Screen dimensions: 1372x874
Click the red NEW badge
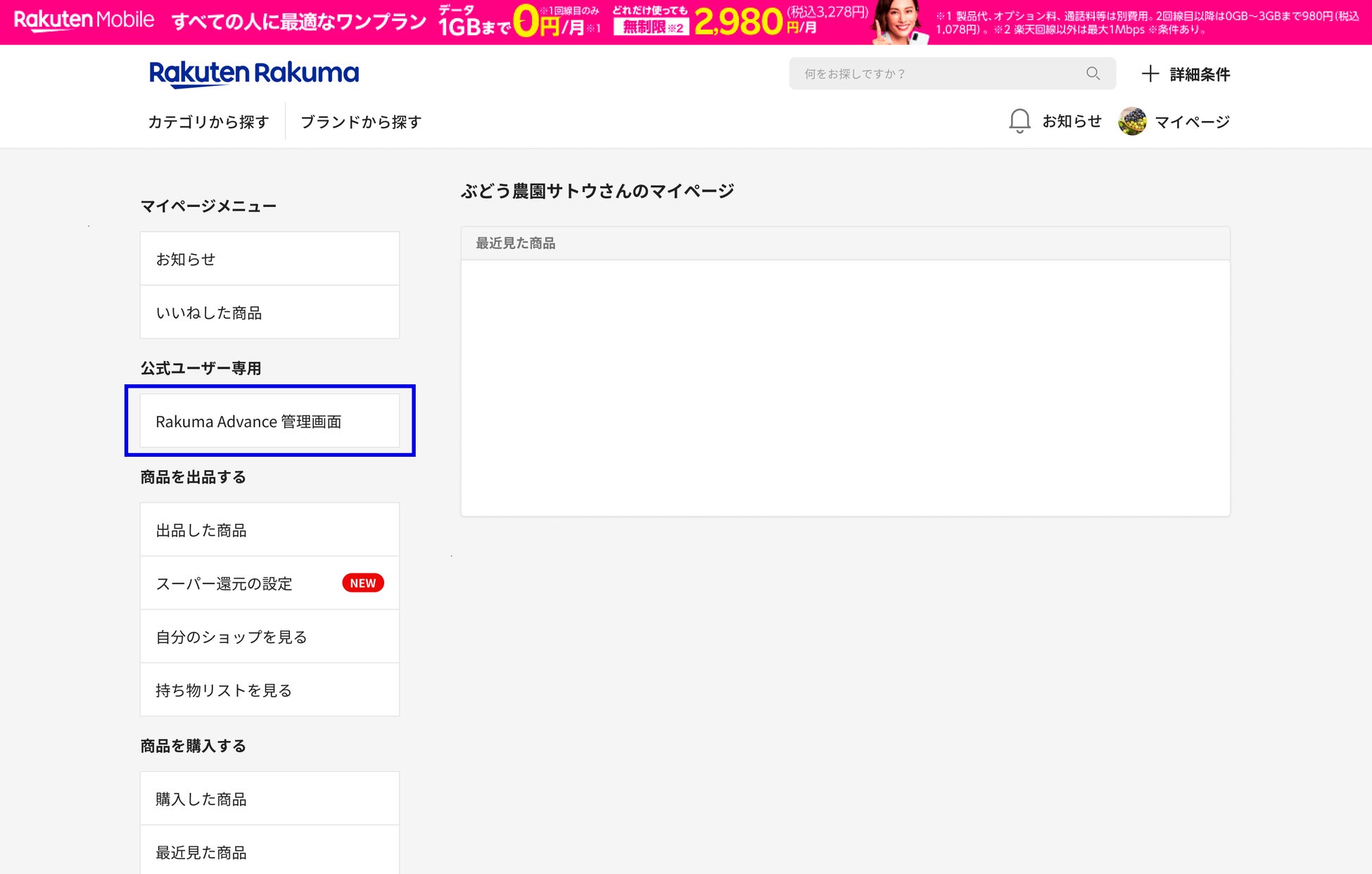(362, 583)
